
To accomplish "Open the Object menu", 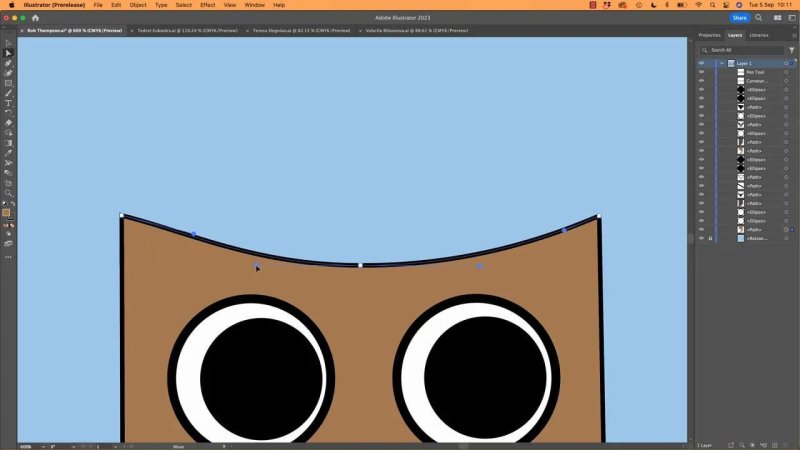I will [138, 5].
